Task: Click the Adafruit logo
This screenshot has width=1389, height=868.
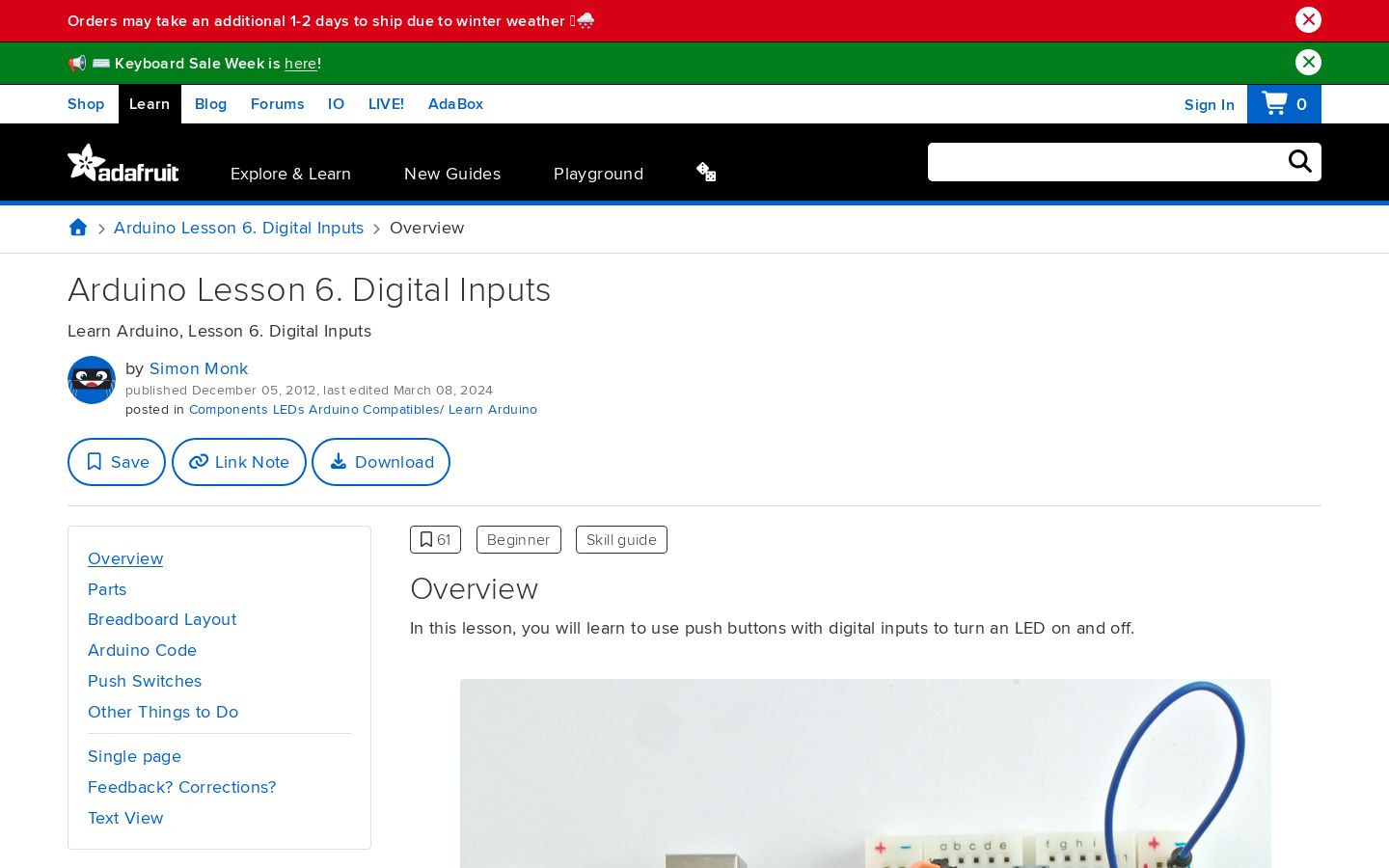Action: pos(123,163)
